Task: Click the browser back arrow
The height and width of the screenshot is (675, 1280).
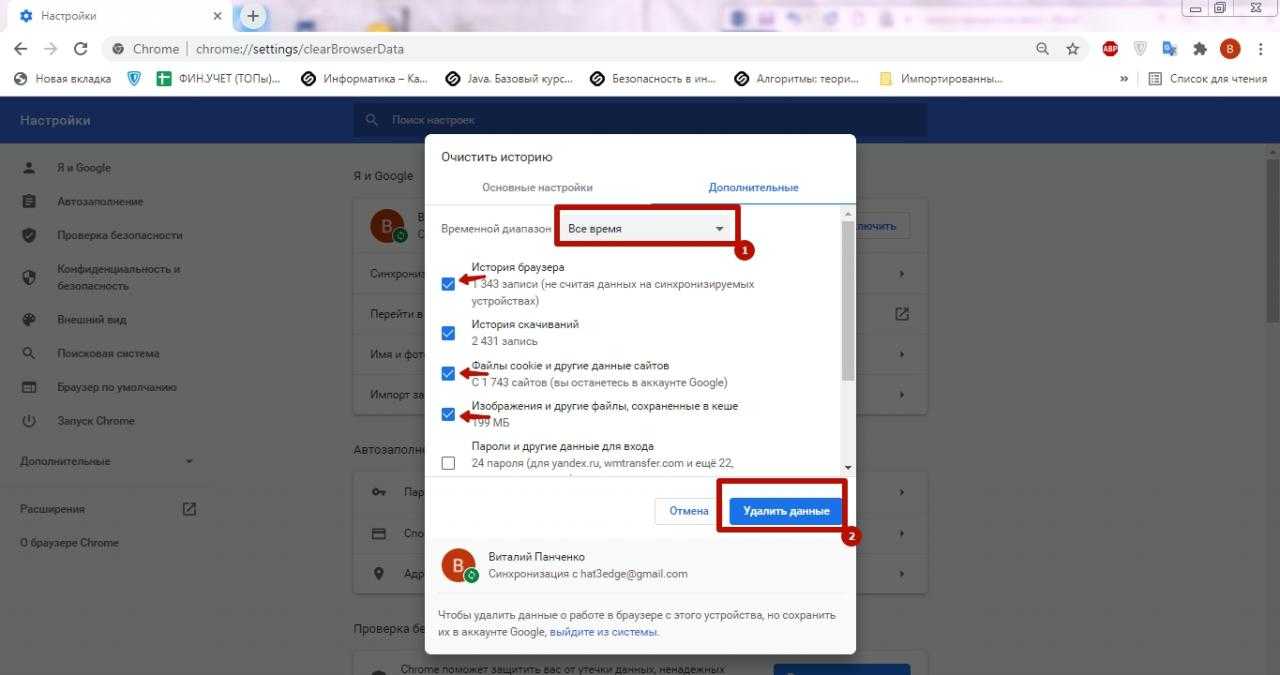Action: click(x=21, y=49)
